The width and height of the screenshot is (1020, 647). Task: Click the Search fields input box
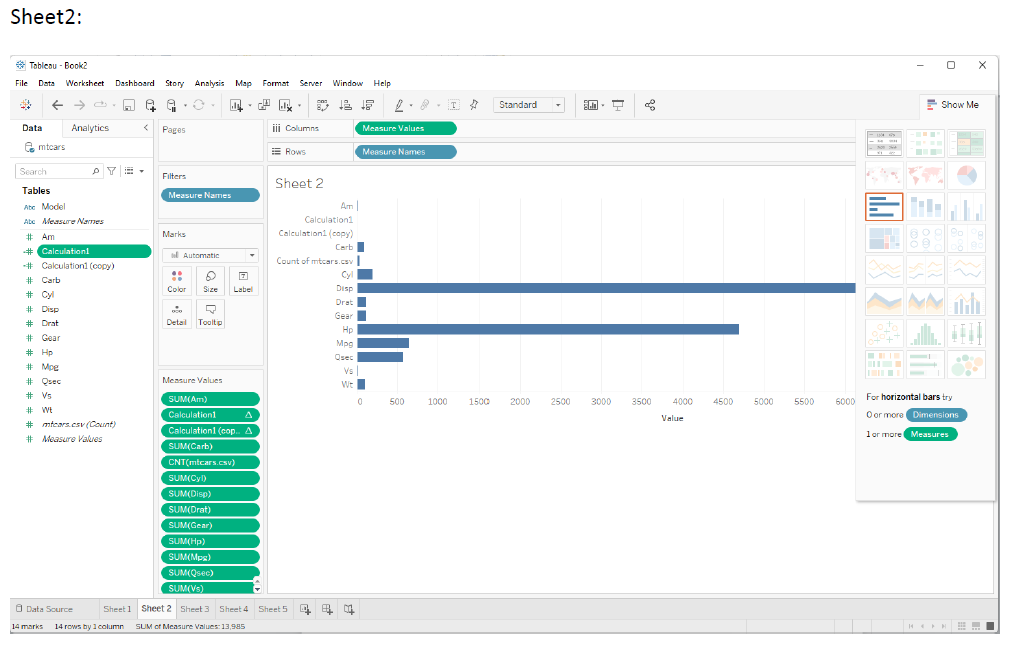pyautogui.click(x=59, y=171)
